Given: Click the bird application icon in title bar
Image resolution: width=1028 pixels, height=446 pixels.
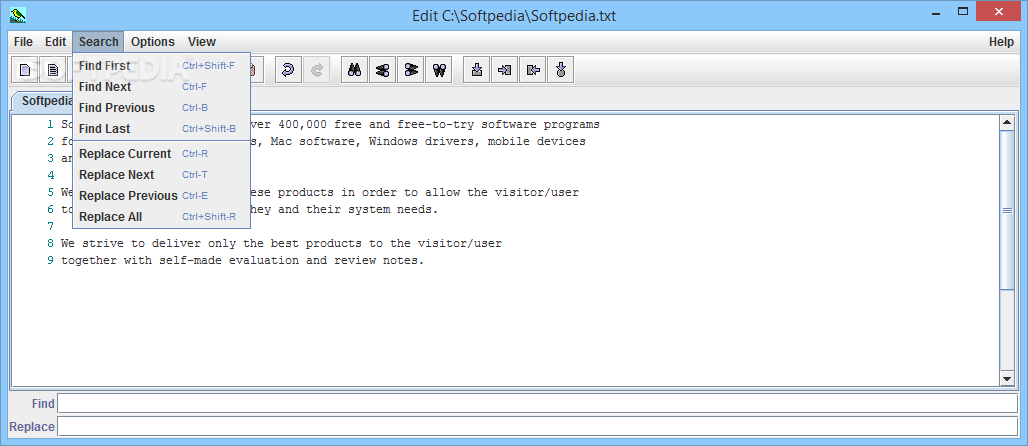Looking at the screenshot, I should click(x=18, y=15).
